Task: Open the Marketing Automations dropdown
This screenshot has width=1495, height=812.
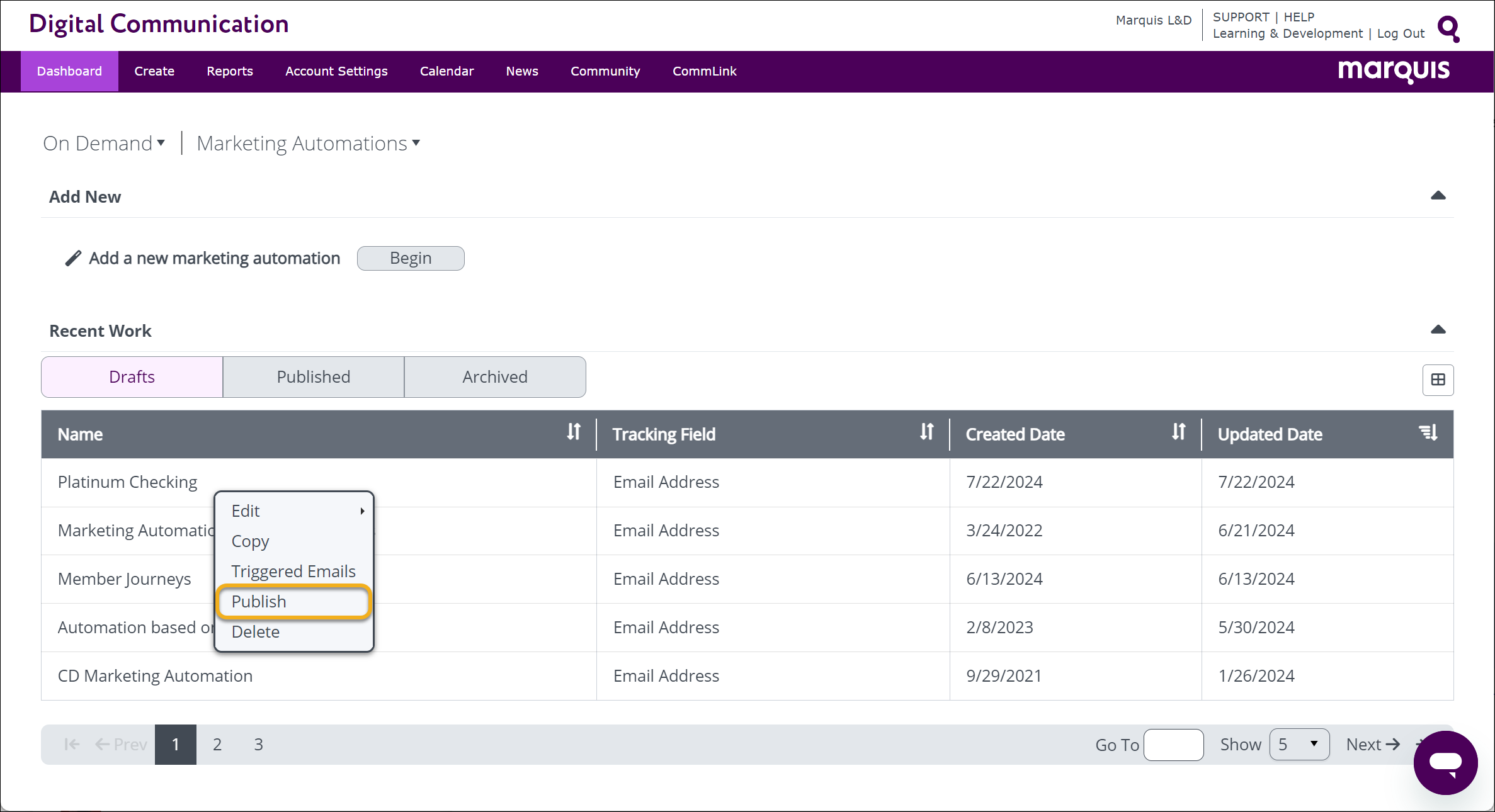Action: pyautogui.click(x=308, y=144)
